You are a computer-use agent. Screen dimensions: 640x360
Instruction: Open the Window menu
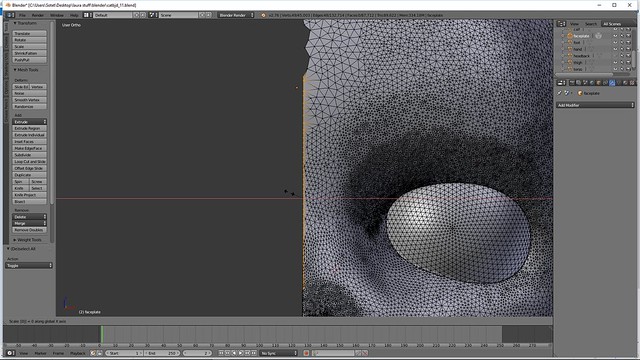pyautogui.click(x=57, y=15)
